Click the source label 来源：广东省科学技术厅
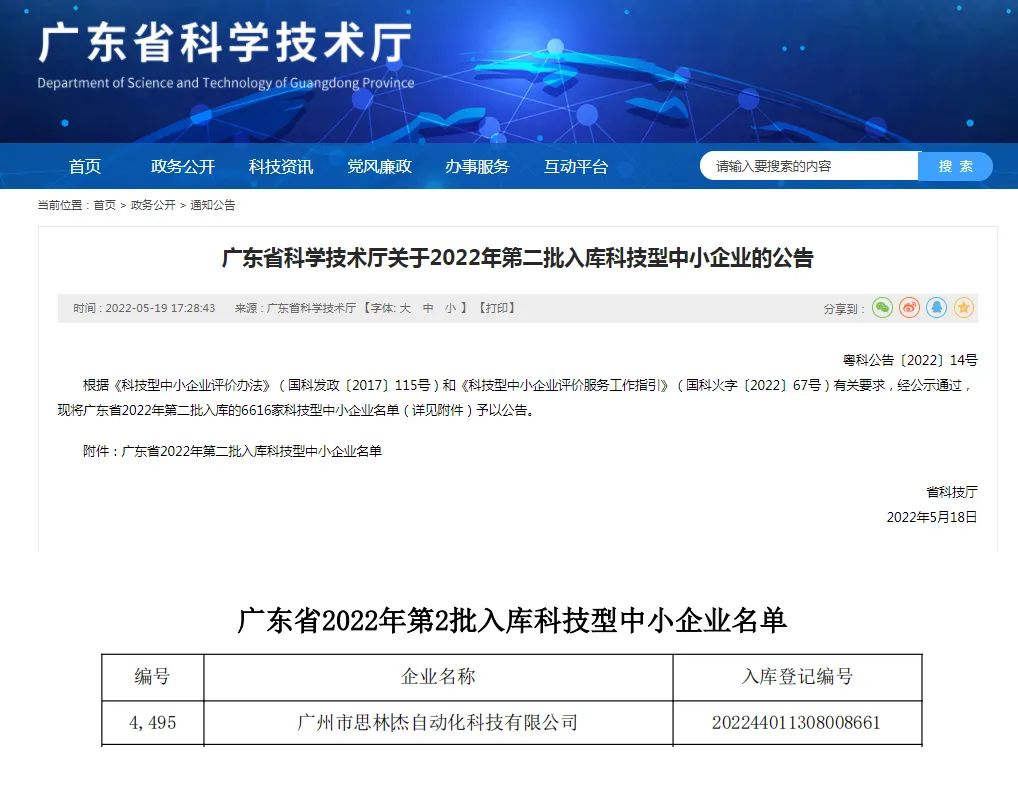The height and width of the screenshot is (794, 1018). (295, 308)
